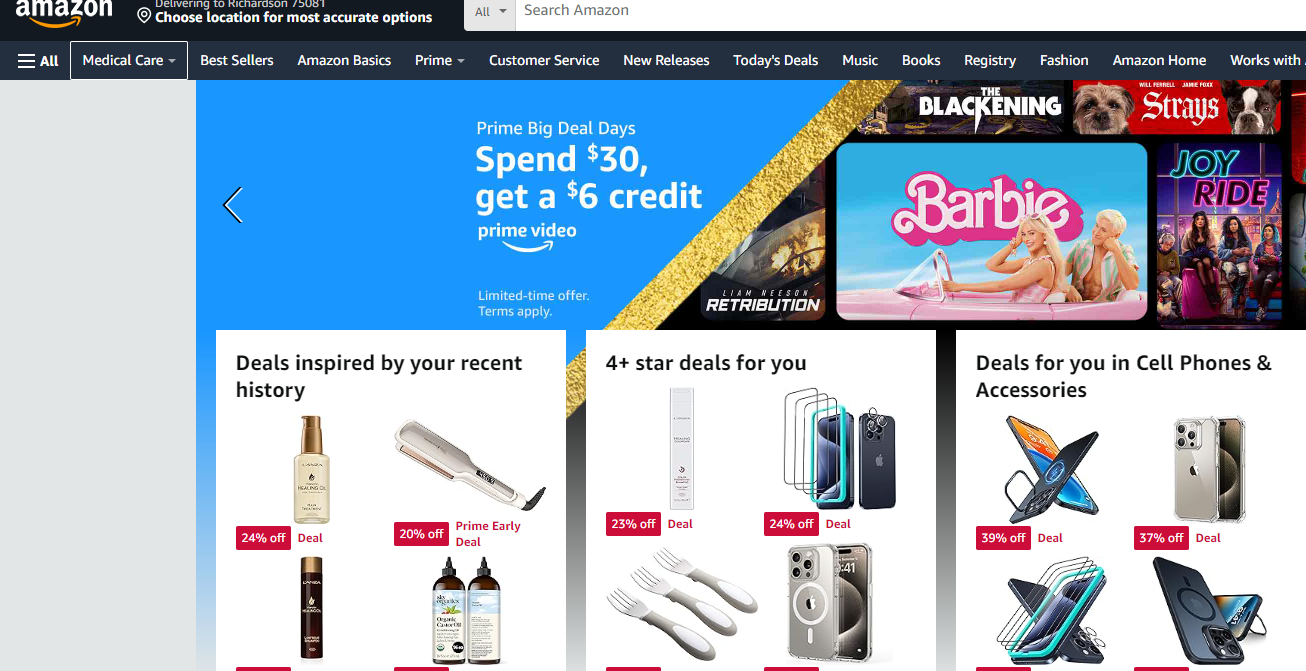Open Customer Service page
Viewport: 1306px width, 671px height.
[544, 61]
